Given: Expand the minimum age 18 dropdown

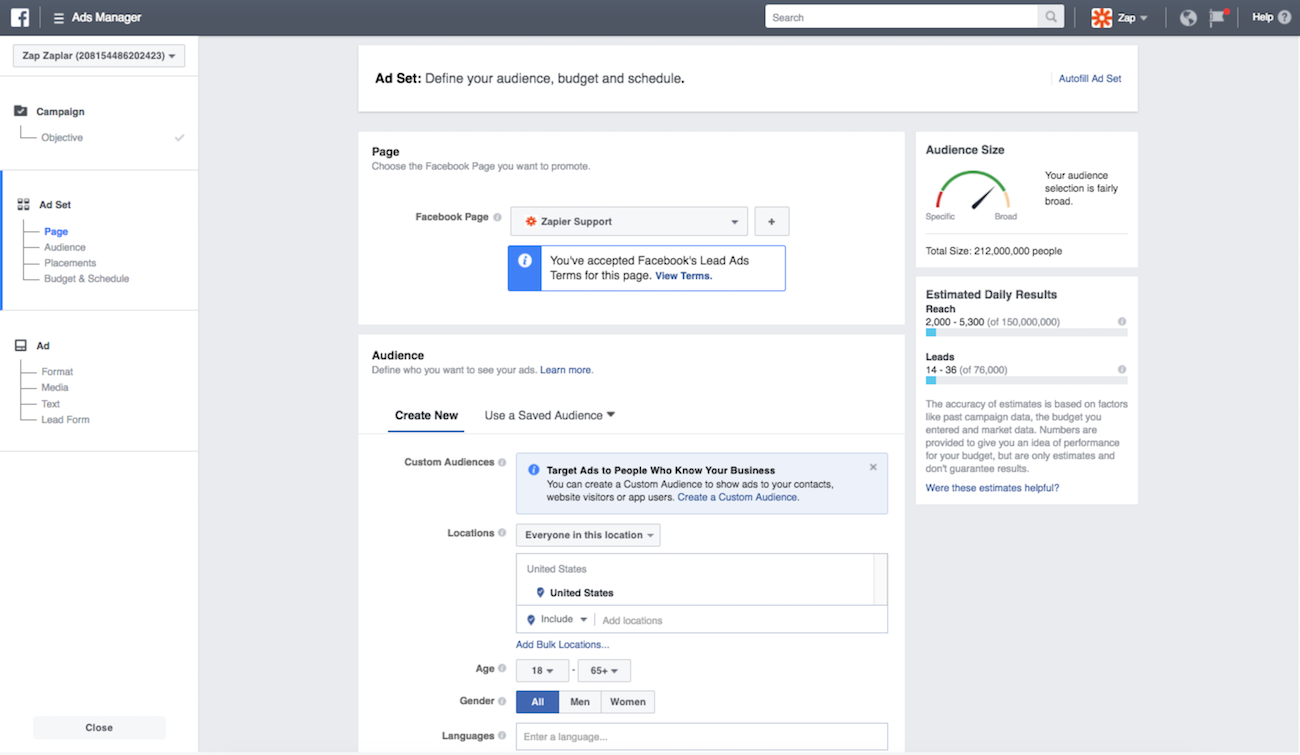Looking at the screenshot, I should pyautogui.click(x=542, y=671).
